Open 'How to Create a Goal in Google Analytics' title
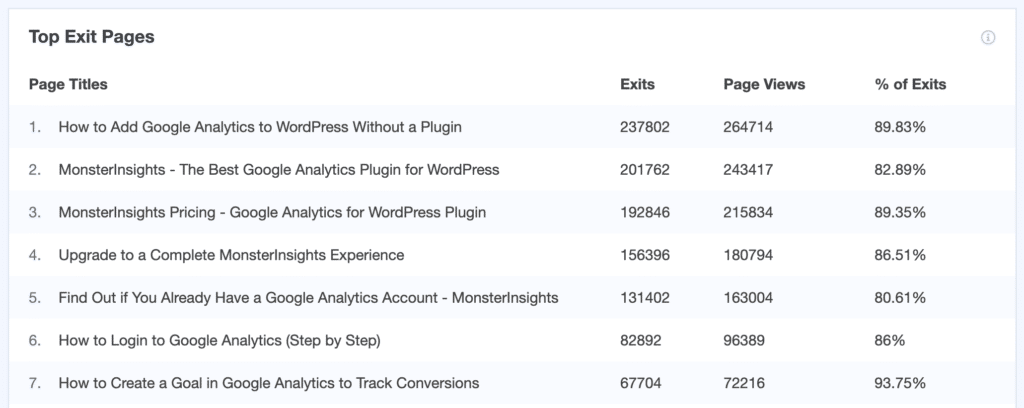This screenshot has width=1024, height=408. tap(268, 383)
